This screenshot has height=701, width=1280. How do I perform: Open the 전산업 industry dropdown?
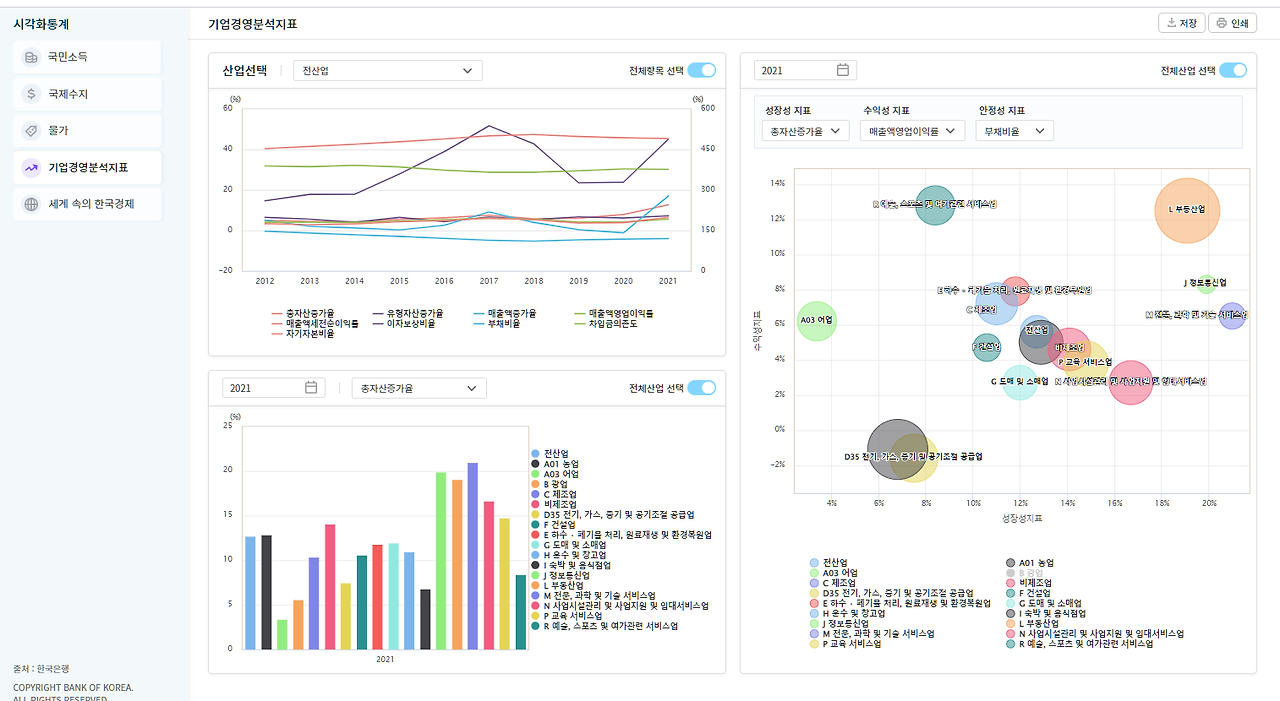pos(388,71)
